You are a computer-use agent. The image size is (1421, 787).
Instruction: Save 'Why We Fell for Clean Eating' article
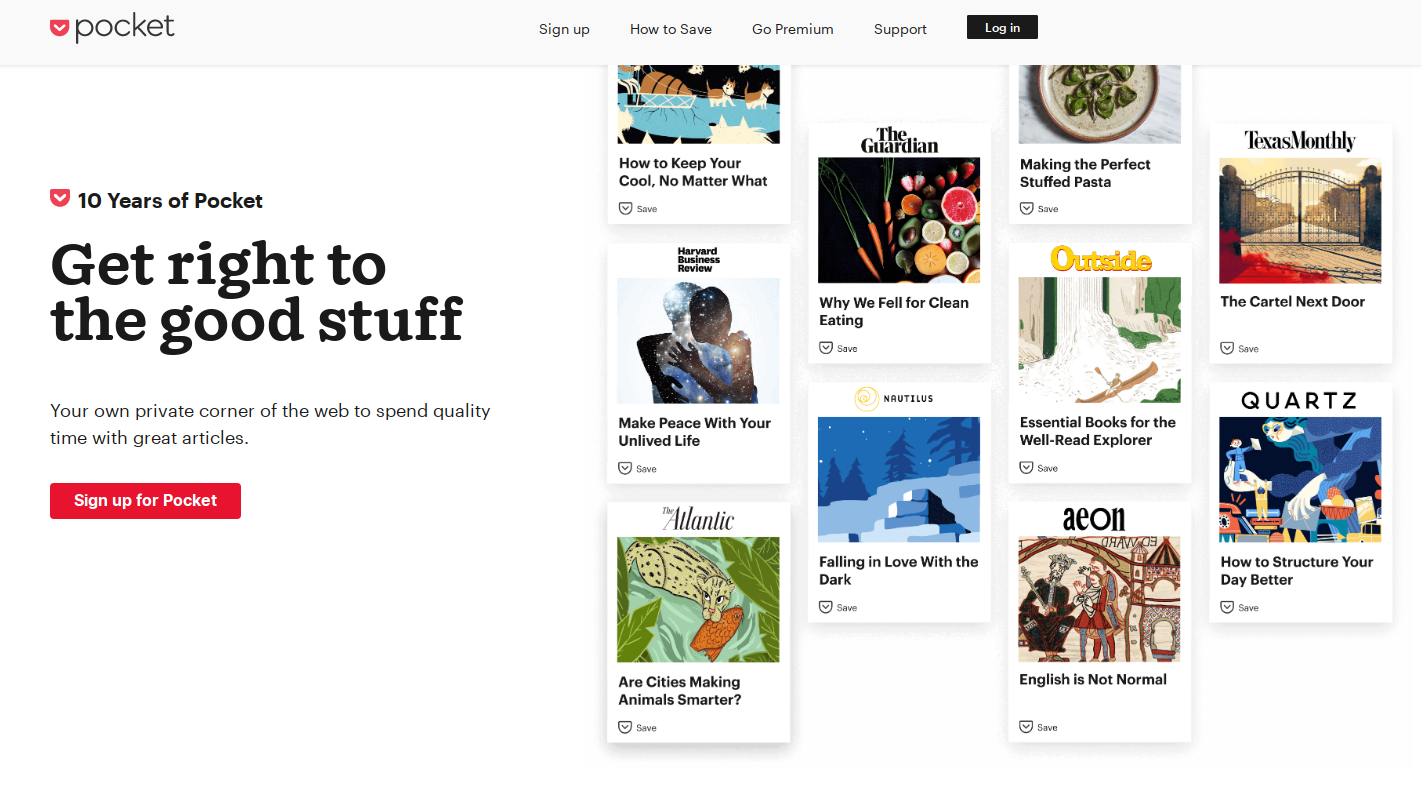tap(839, 348)
